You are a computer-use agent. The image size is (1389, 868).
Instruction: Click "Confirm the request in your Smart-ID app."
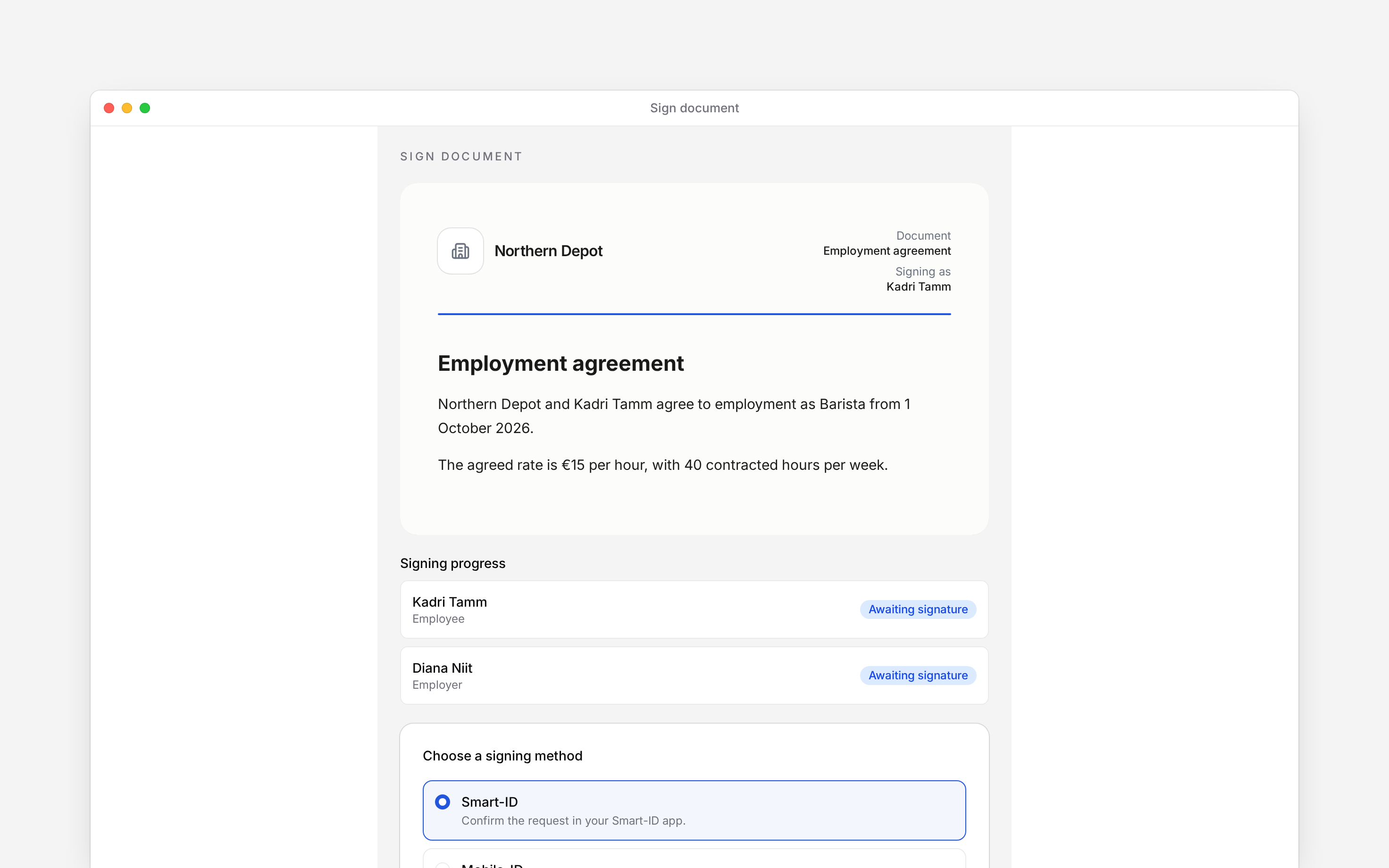[x=573, y=820]
